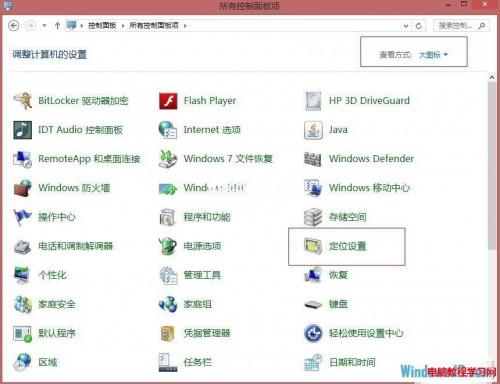Open the Windows 移动中心 icon
The width and height of the screenshot is (500, 384).
pos(313,188)
